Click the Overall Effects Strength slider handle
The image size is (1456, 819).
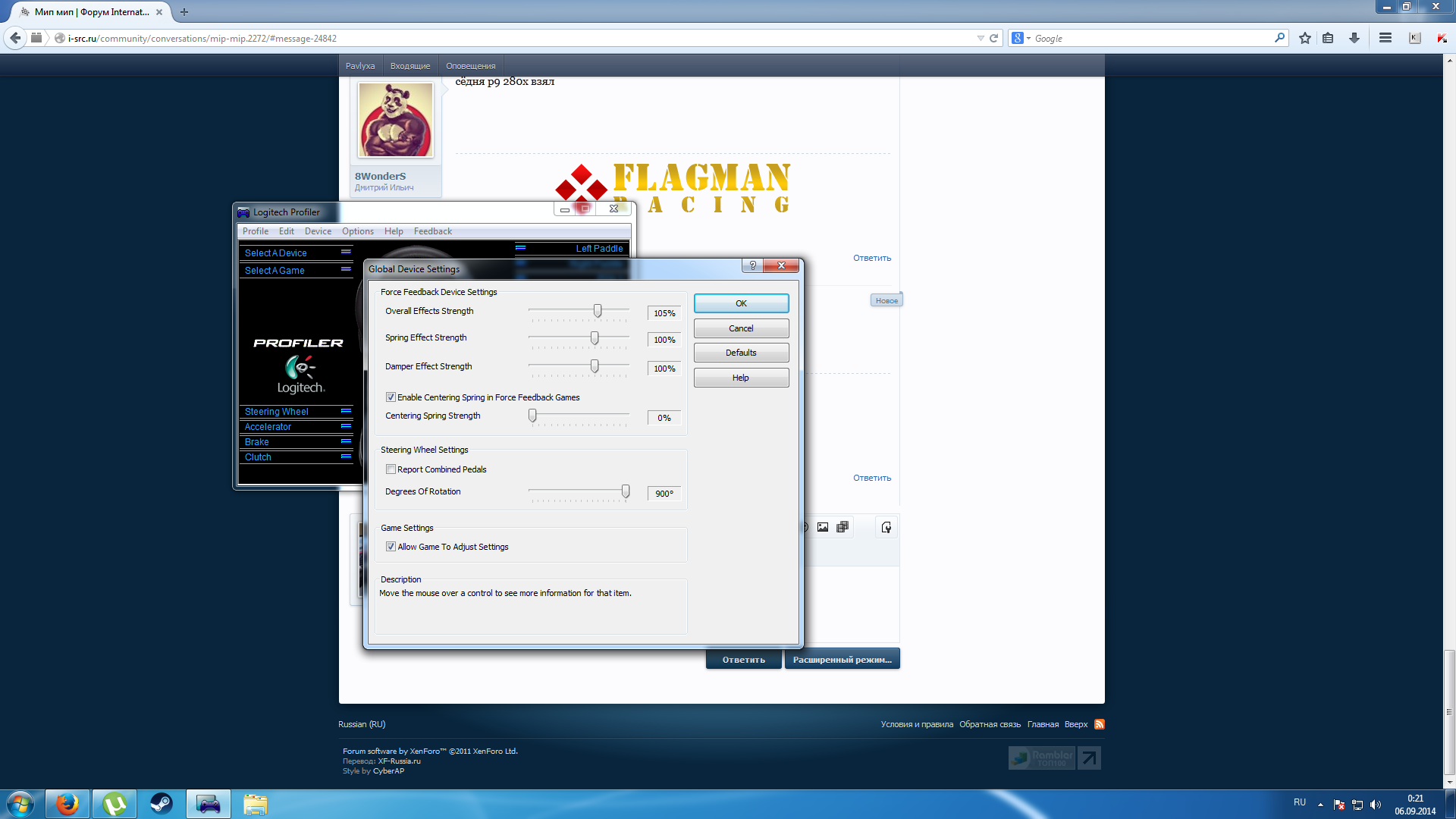(x=598, y=311)
